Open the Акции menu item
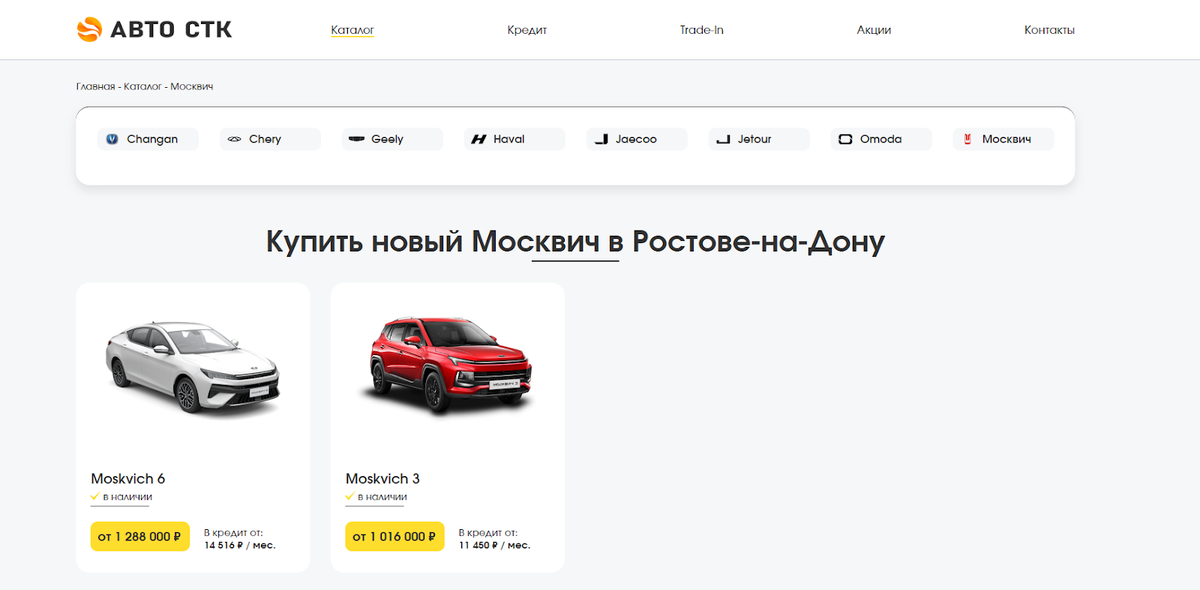This screenshot has width=1200, height=590. tap(874, 30)
